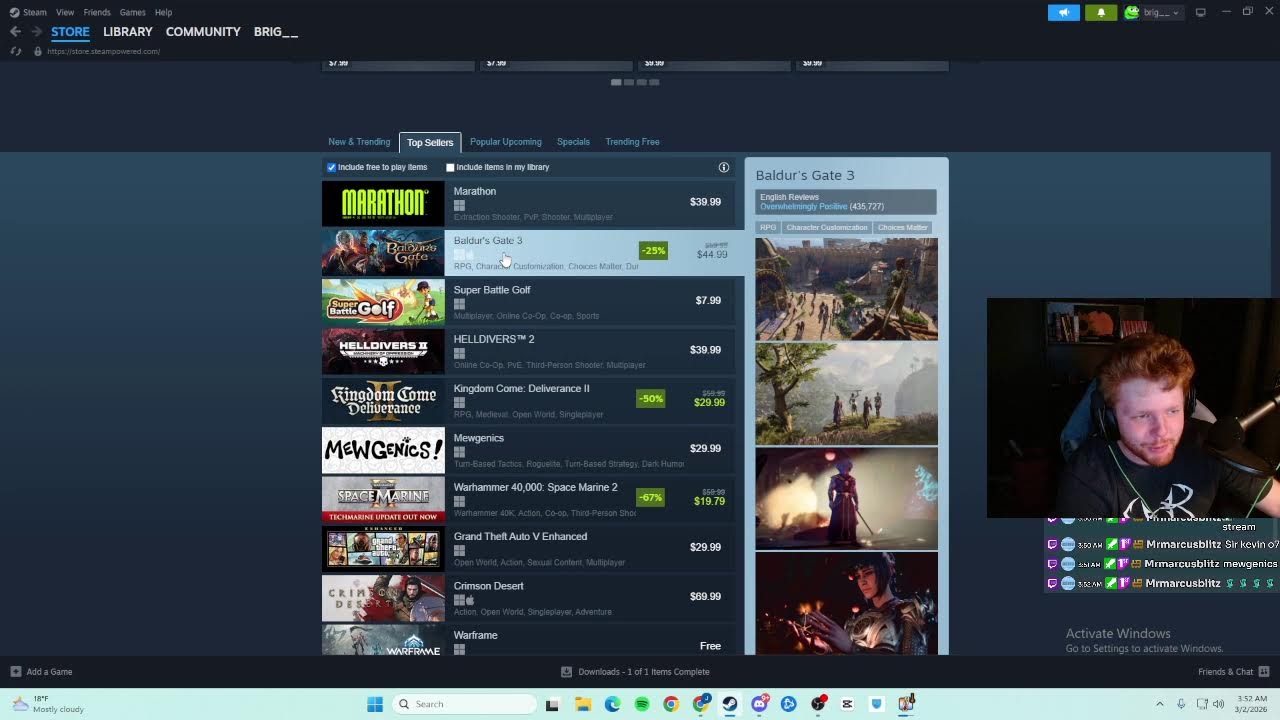Select the Top Sellers tab
This screenshot has width=1280, height=720.
[x=430, y=142]
